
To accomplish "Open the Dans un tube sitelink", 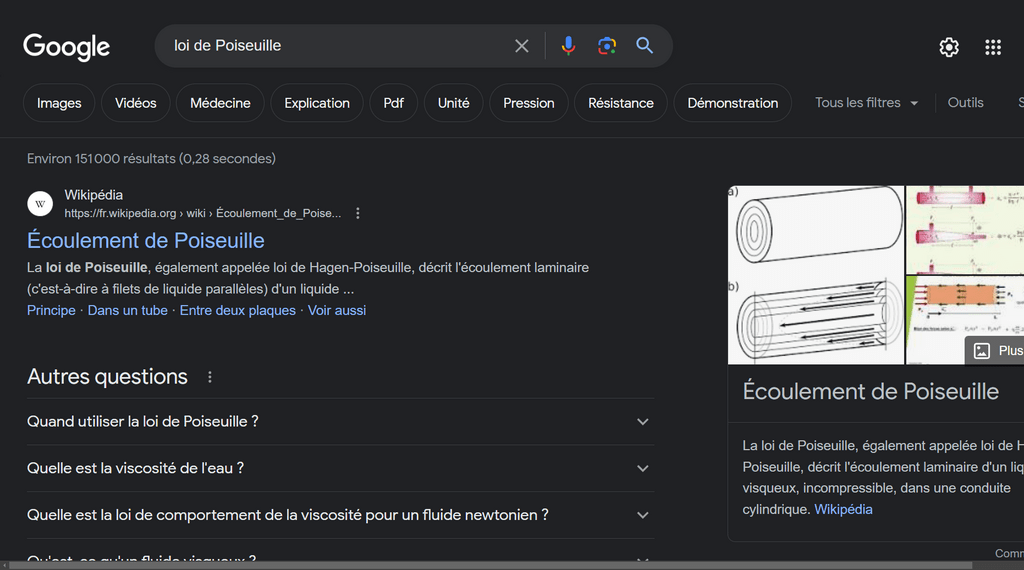I will coord(127,311).
